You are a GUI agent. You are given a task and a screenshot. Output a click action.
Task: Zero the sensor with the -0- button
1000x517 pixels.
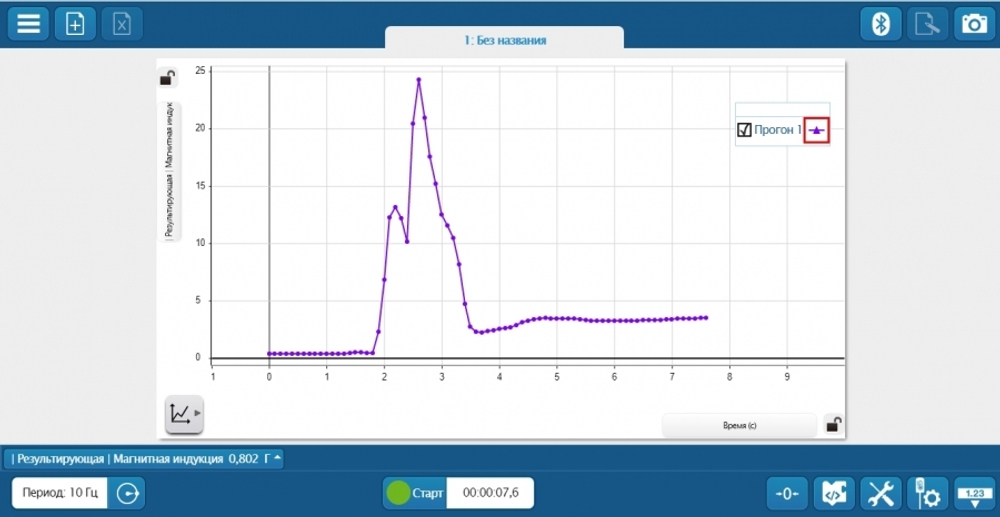point(788,493)
